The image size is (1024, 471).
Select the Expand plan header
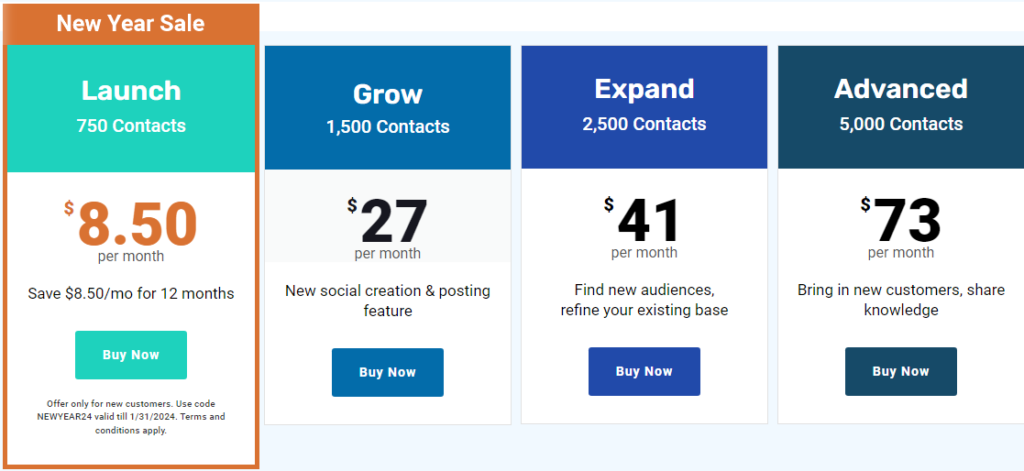pyautogui.click(x=644, y=89)
